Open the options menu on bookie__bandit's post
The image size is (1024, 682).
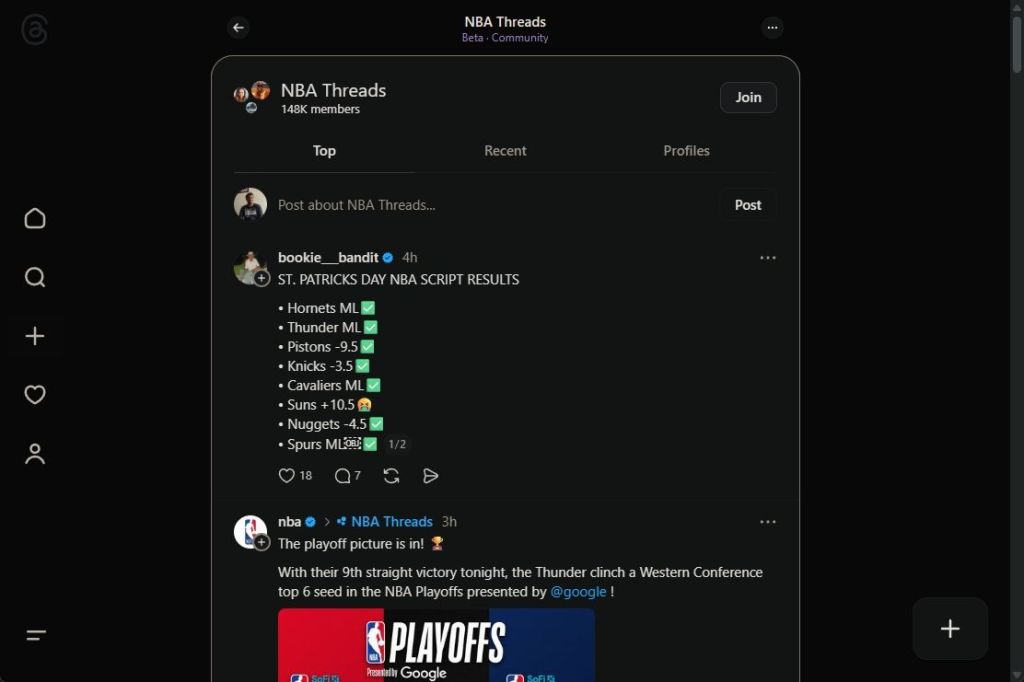[768, 257]
